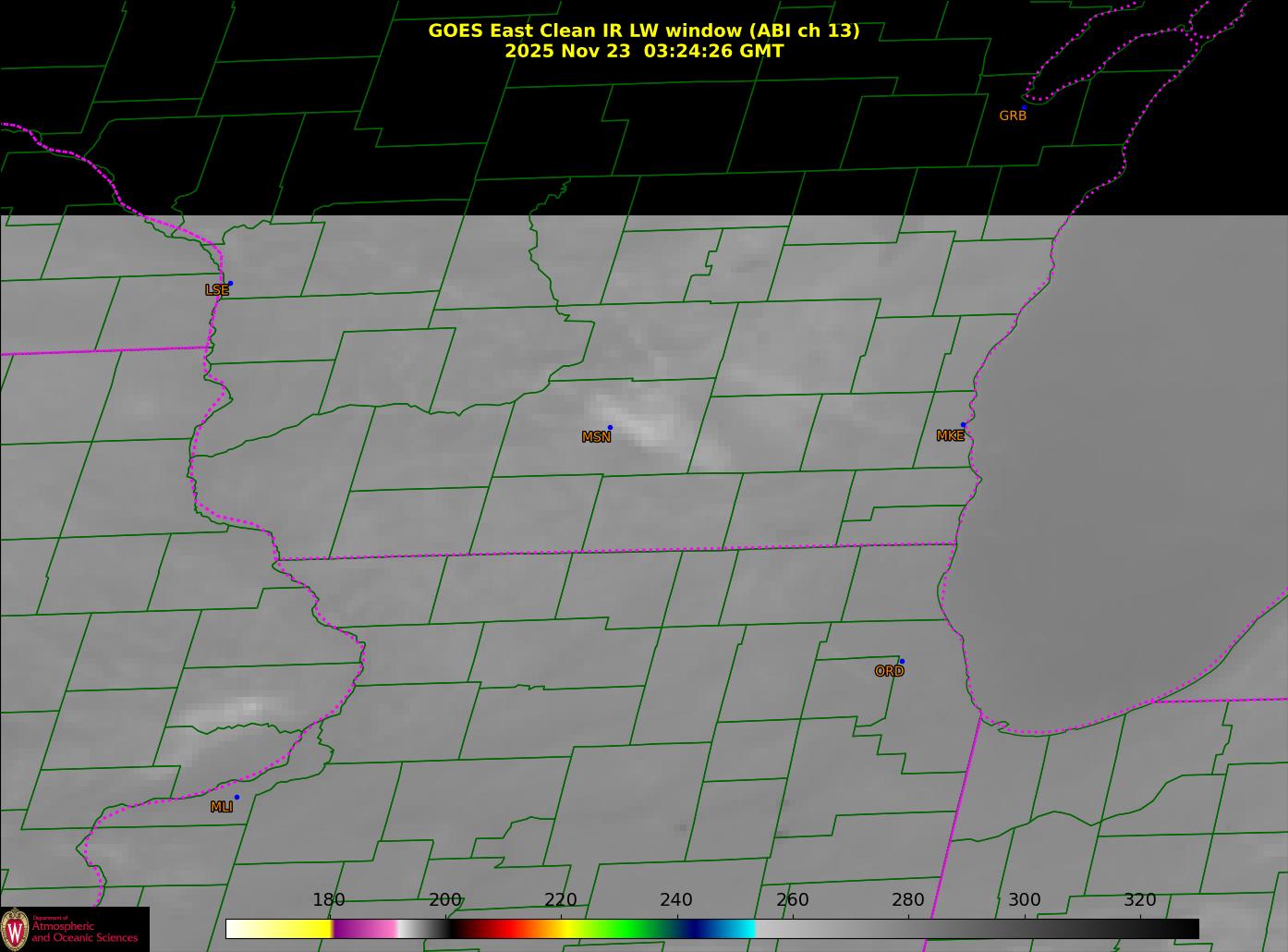This screenshot has height=952, width=1288.
Task: Click the University of Wisconsin crest logo
Action: click(x=15, y=928)
